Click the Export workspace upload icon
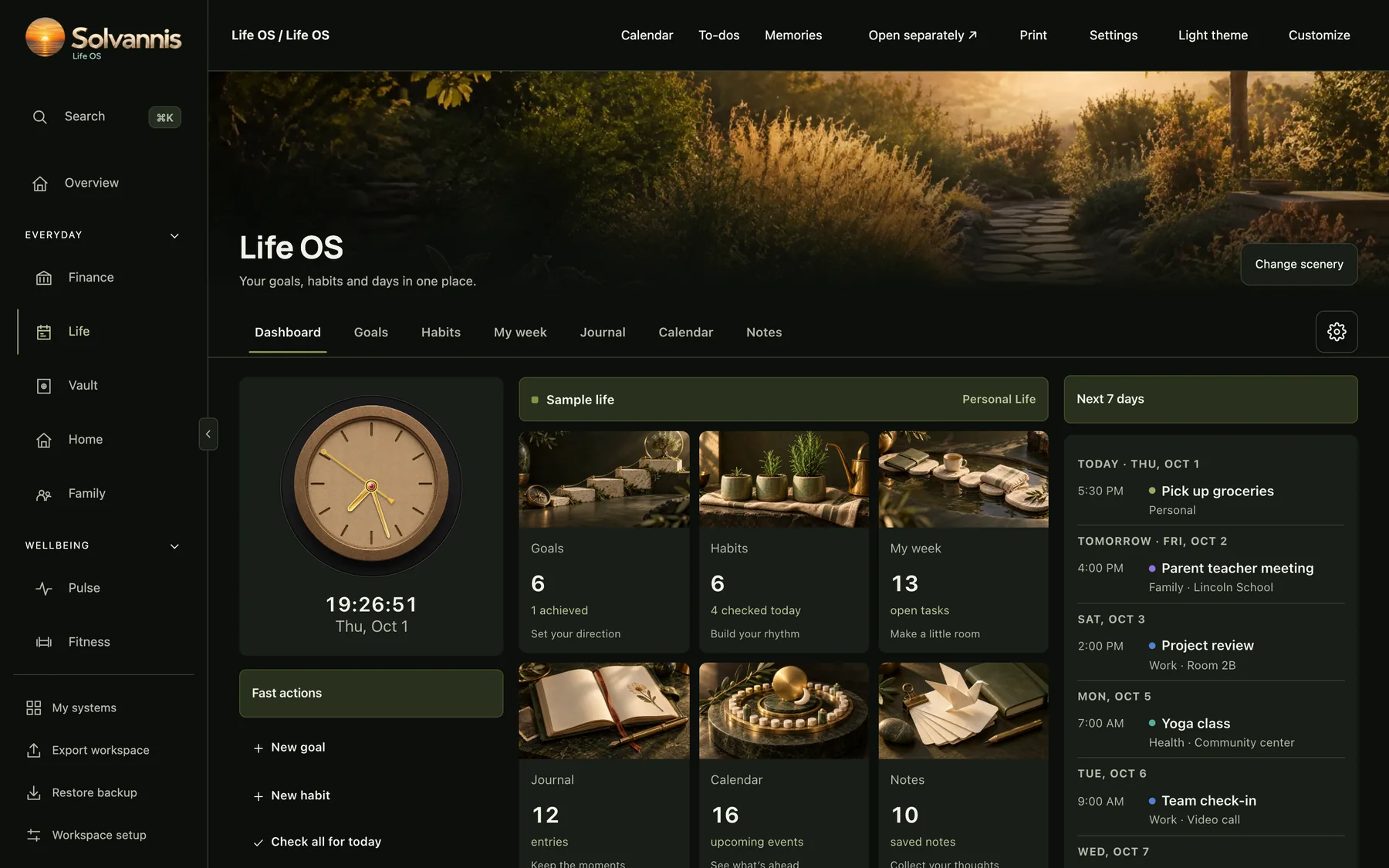The image size is (1389, 868). click(x=33, y=750)
